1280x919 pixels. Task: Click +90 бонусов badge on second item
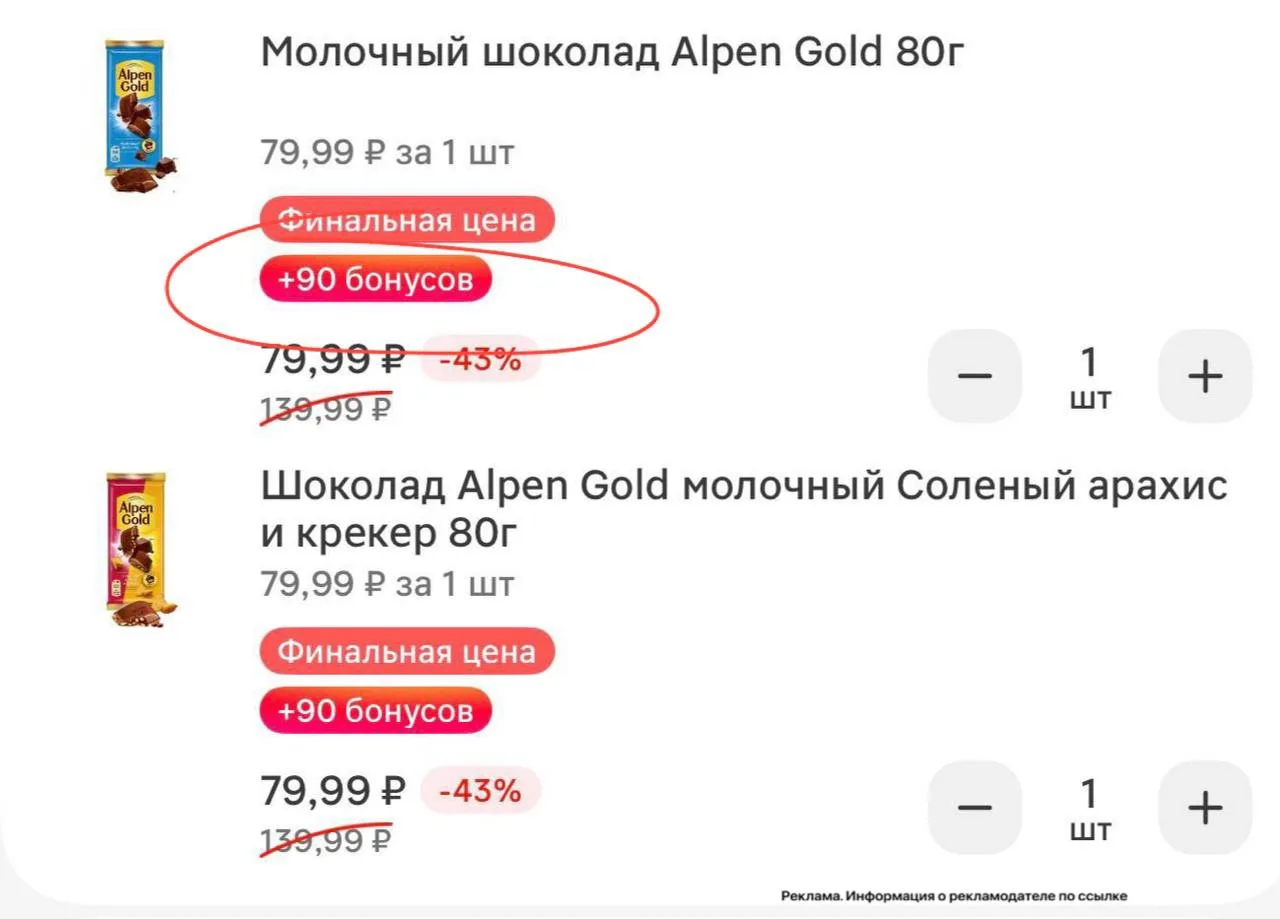click(x=376, y=711)
